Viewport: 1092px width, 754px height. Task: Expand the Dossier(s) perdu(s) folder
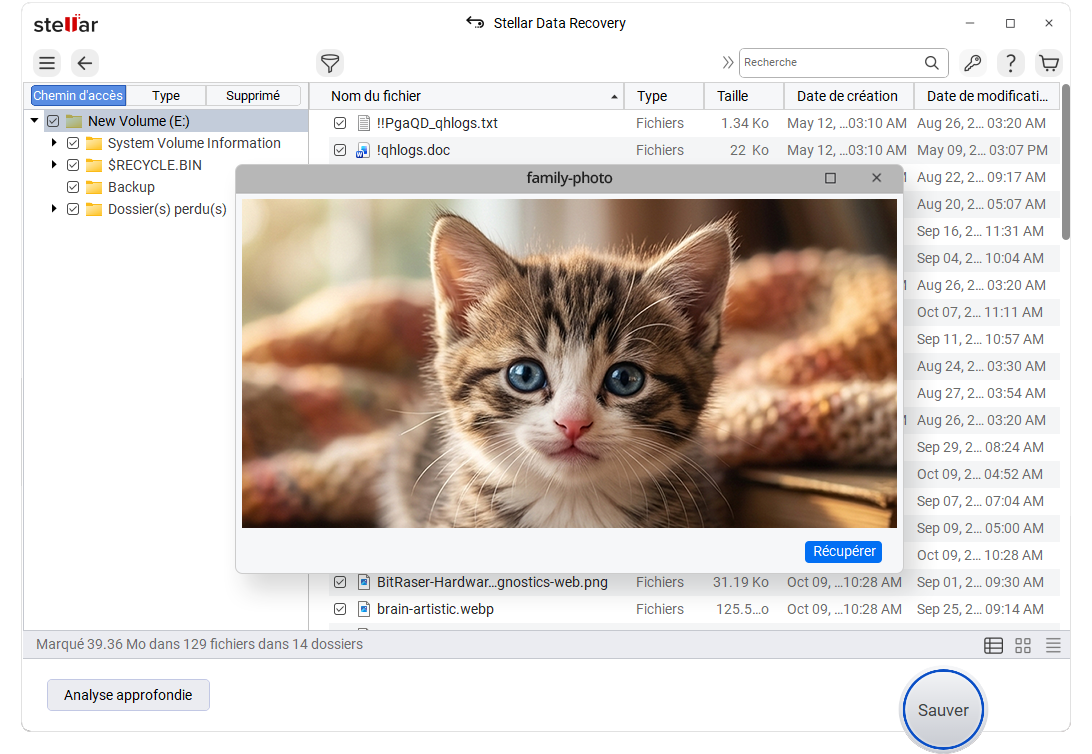pyautogui.click(x=54, y=208)
